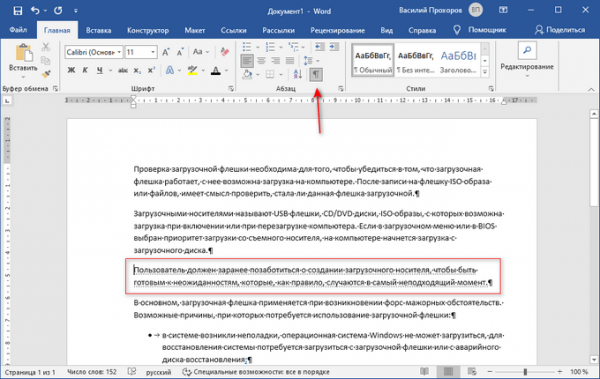Apply strikethrough abc formatting
600x379 pixels.
pyautogui.click(x=122, y=70)
